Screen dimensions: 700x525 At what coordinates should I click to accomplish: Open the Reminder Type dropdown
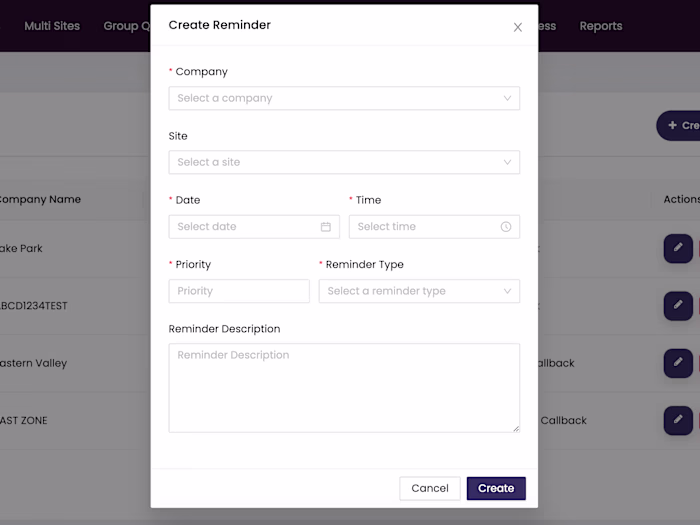(x=419, y=291)
